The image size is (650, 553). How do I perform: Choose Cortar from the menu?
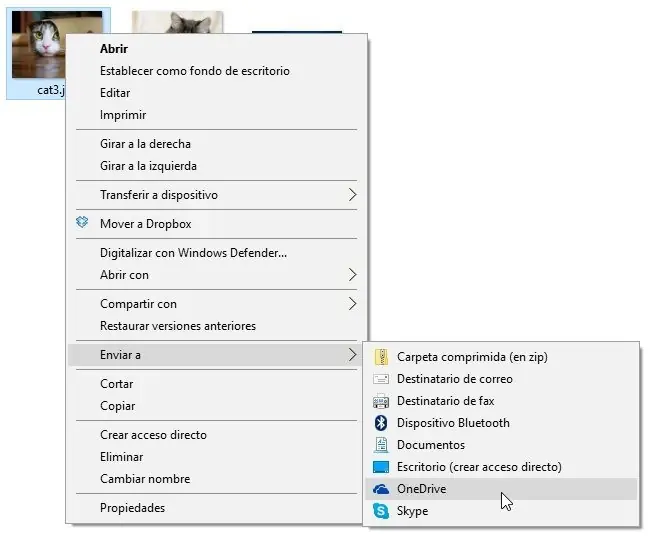216,383
